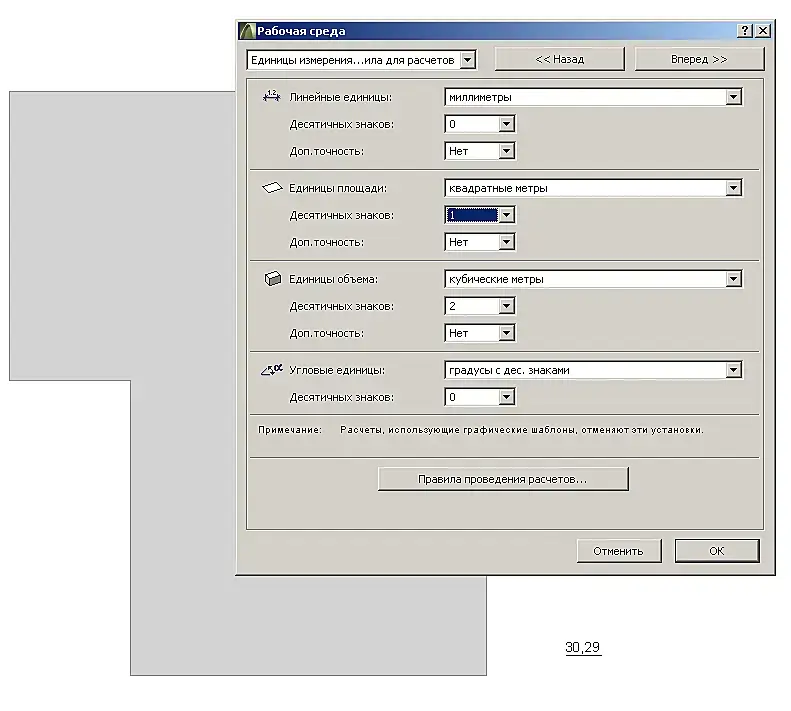Viewport: 791px width, 711px height.
Task: Click the ArchiCAD icon in title bar
Action: [247, 31]
